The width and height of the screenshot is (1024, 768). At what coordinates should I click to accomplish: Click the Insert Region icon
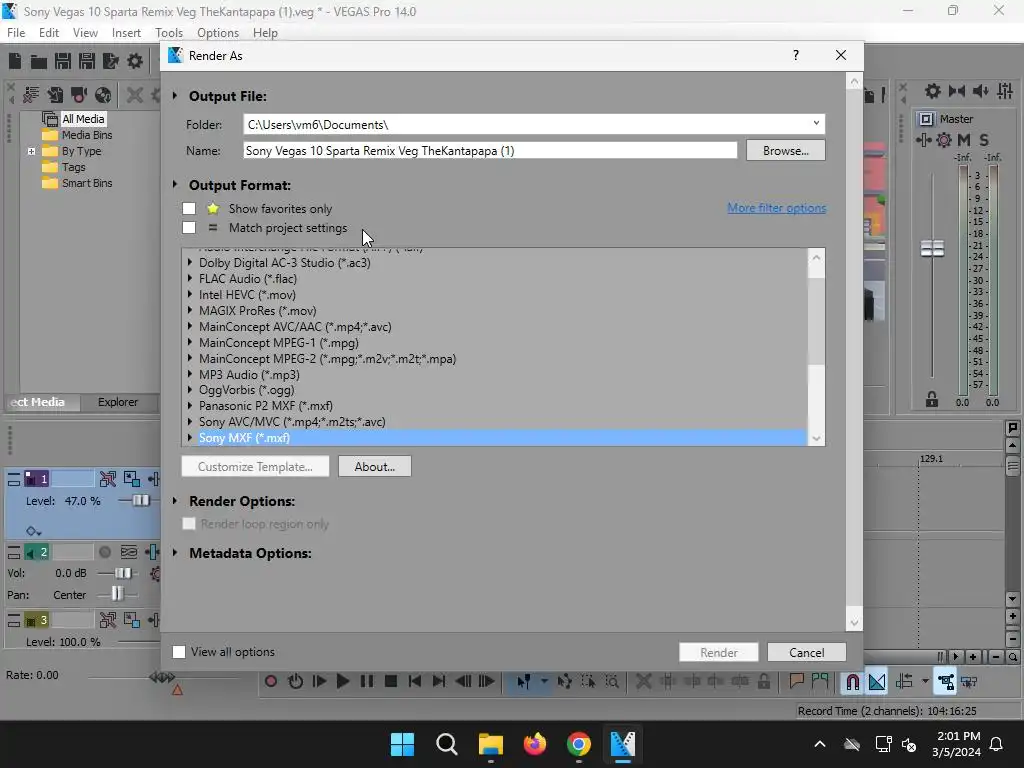(820, 681)
